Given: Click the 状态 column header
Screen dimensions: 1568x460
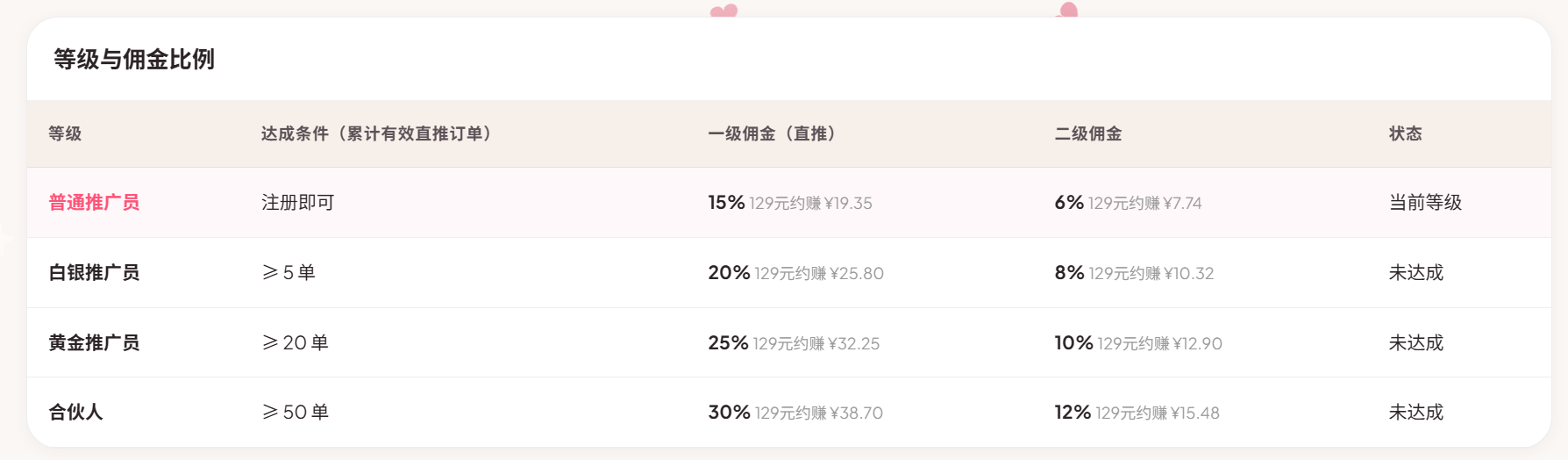Looking at the screenshot, I should [1406, 133].
